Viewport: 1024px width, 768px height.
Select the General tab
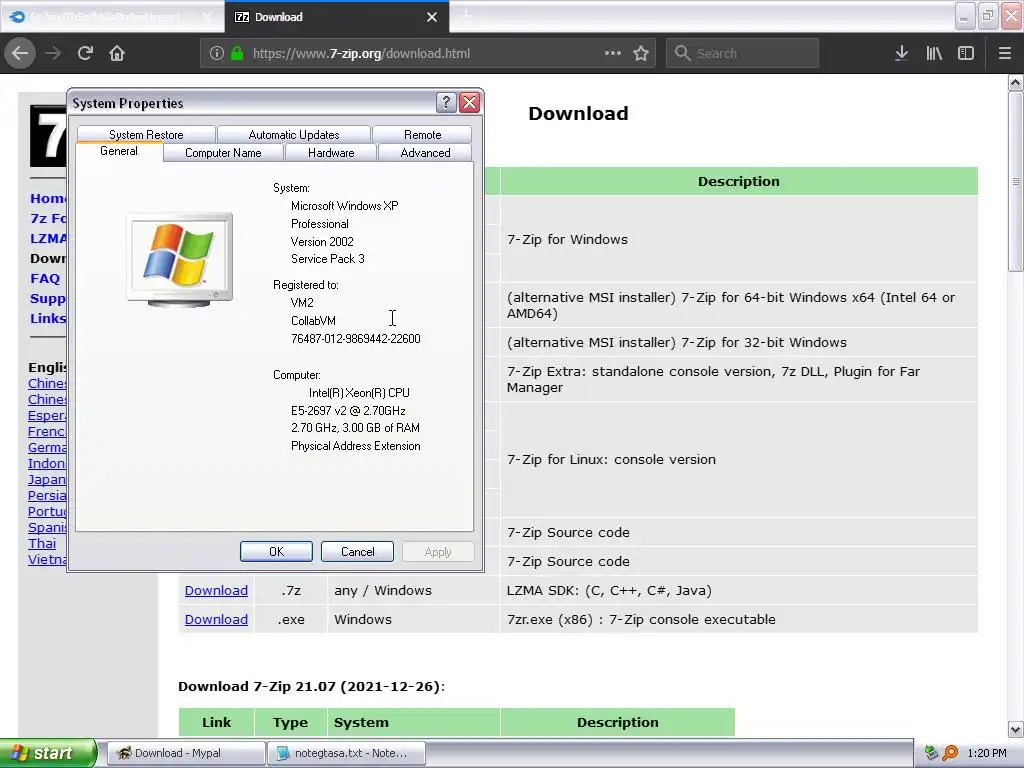coord(119,151)
